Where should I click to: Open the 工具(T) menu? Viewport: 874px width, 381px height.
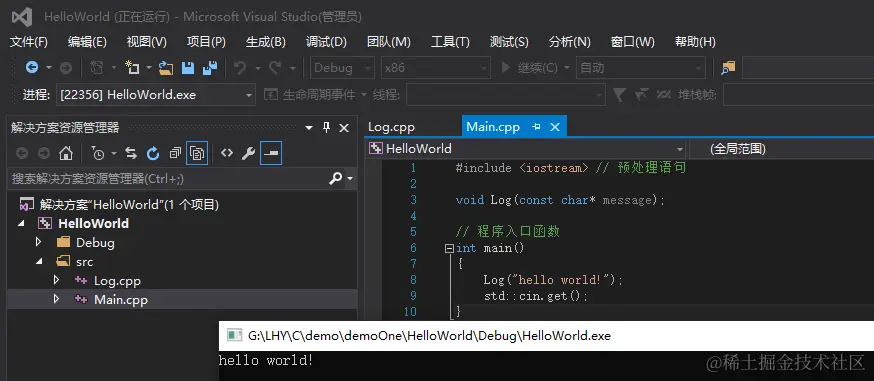(450, 42)
